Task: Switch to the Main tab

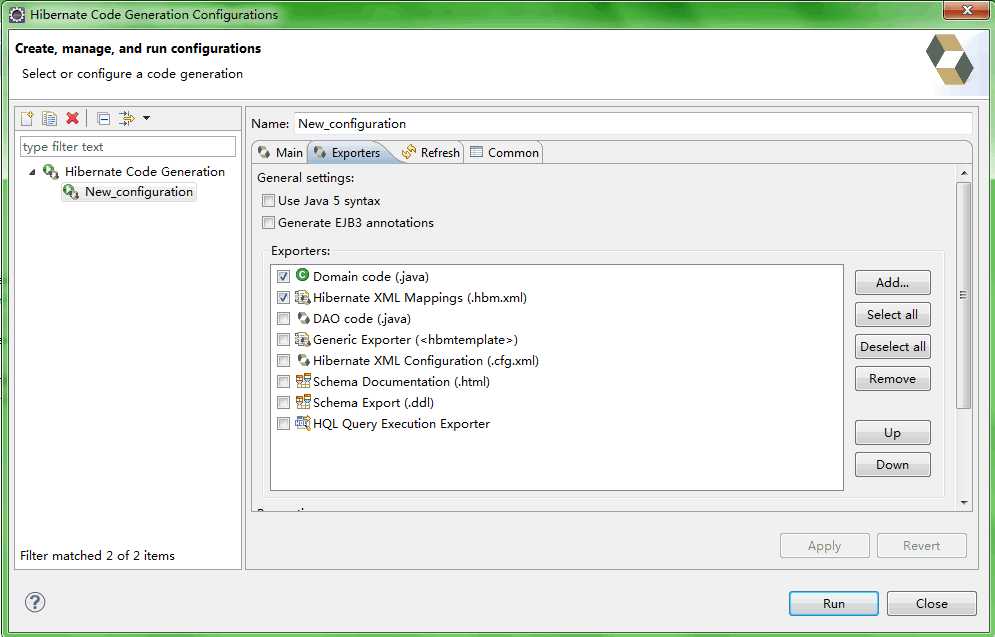Action: (280, 152)
